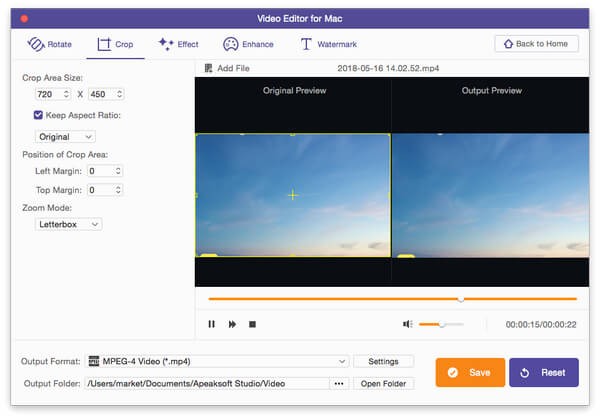Viewport: 600px width, 419px height.
Task: Click the Output Preview video pane
Action: 491,195
